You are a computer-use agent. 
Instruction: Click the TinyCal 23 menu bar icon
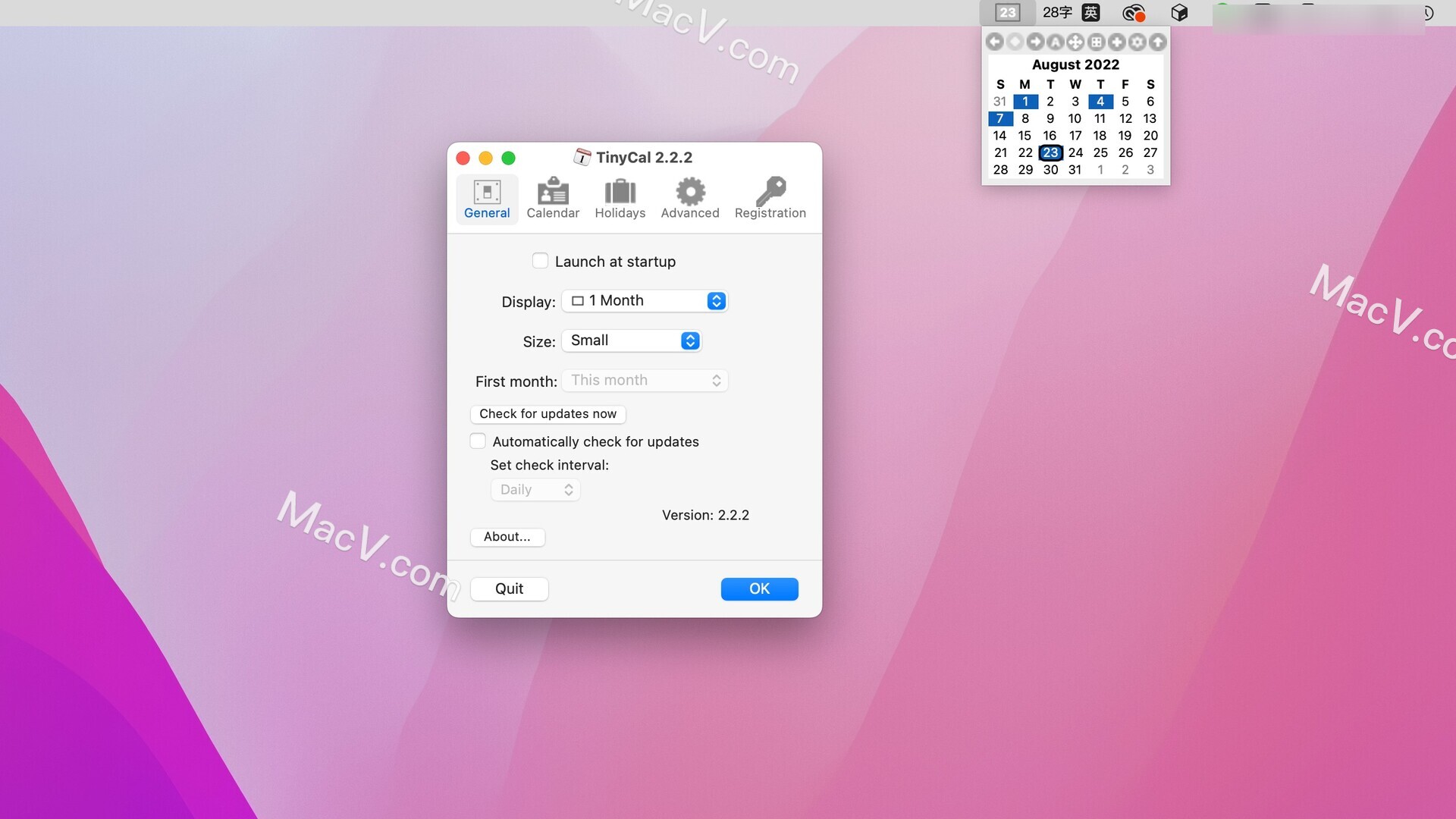pyautogui.click(x=1007, y=12)
